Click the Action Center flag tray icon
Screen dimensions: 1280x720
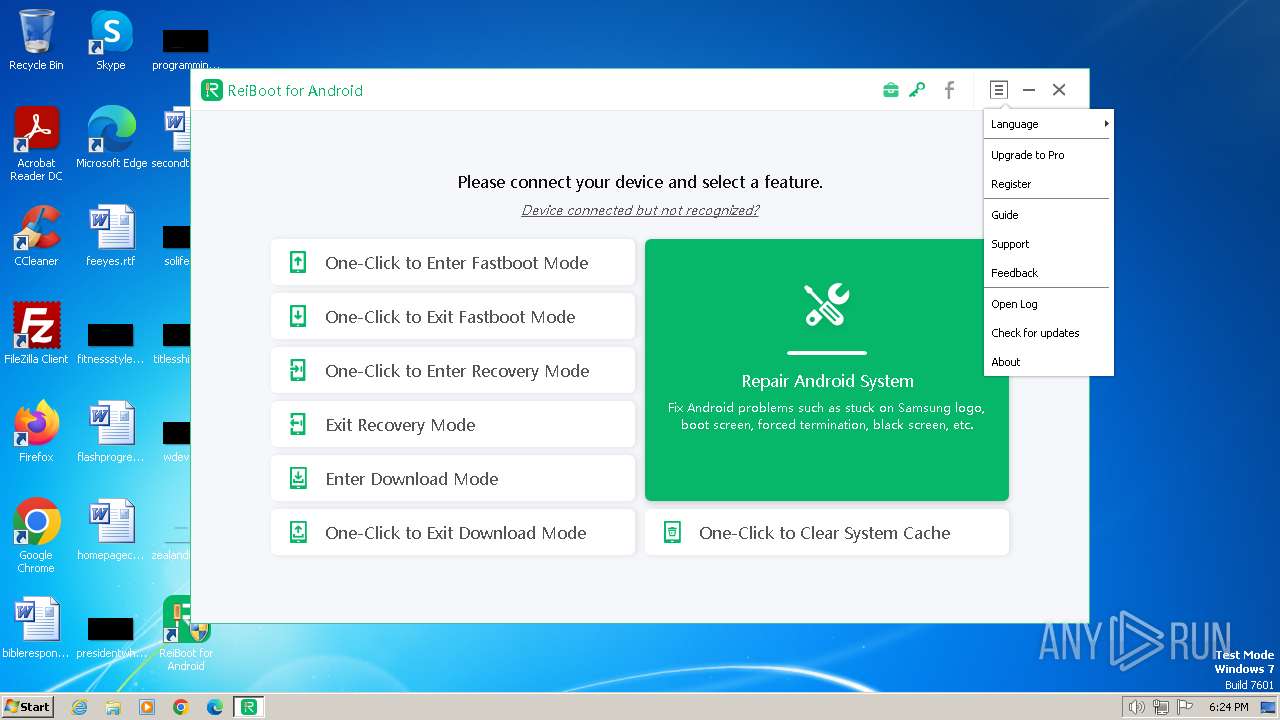pos(1185,707)
